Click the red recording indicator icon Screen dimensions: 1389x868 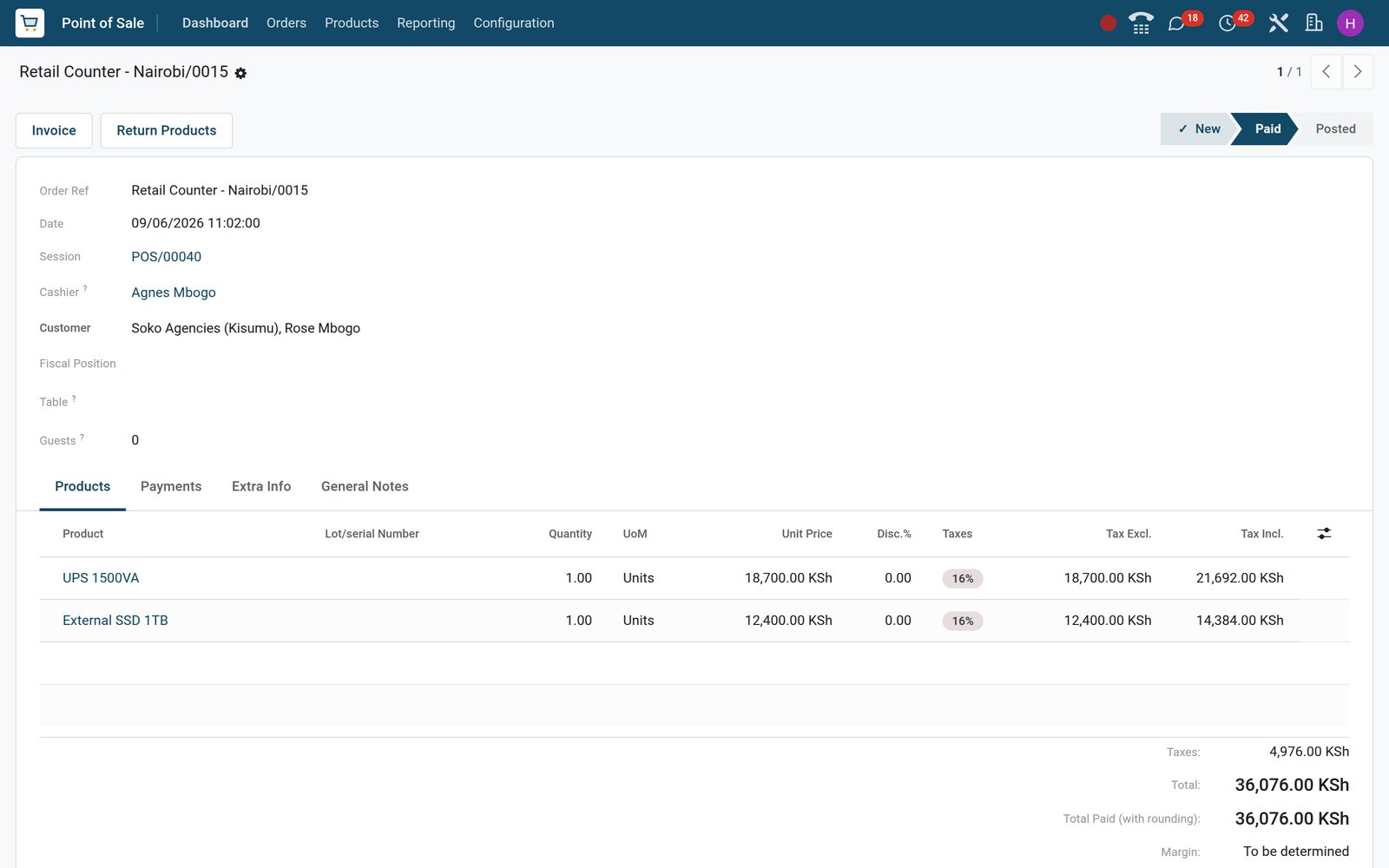pyautogui.click(x=1108, y=23)
